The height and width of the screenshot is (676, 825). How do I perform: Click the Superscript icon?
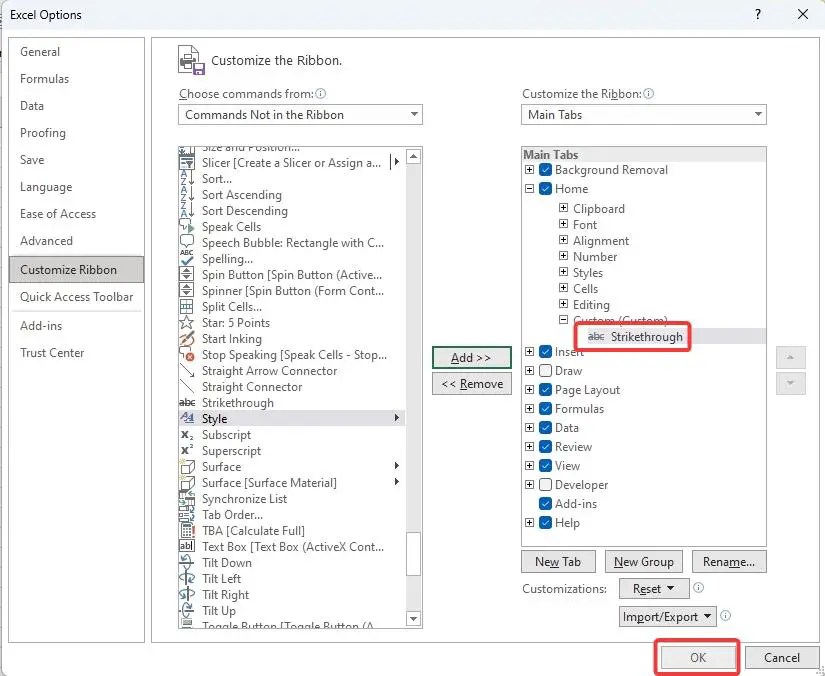click(187, 450)
